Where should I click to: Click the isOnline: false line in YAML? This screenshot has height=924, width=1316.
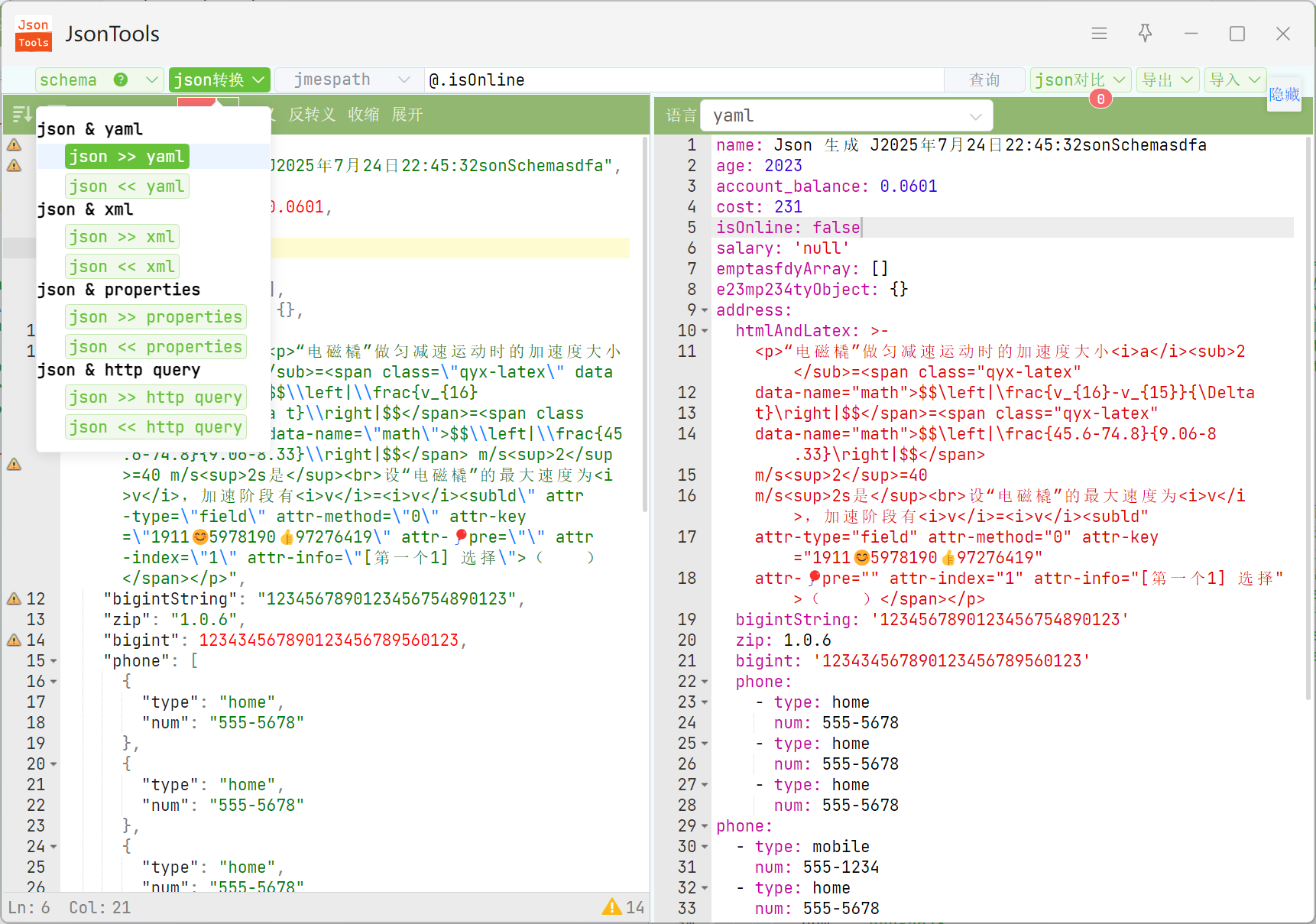[787, 228]
